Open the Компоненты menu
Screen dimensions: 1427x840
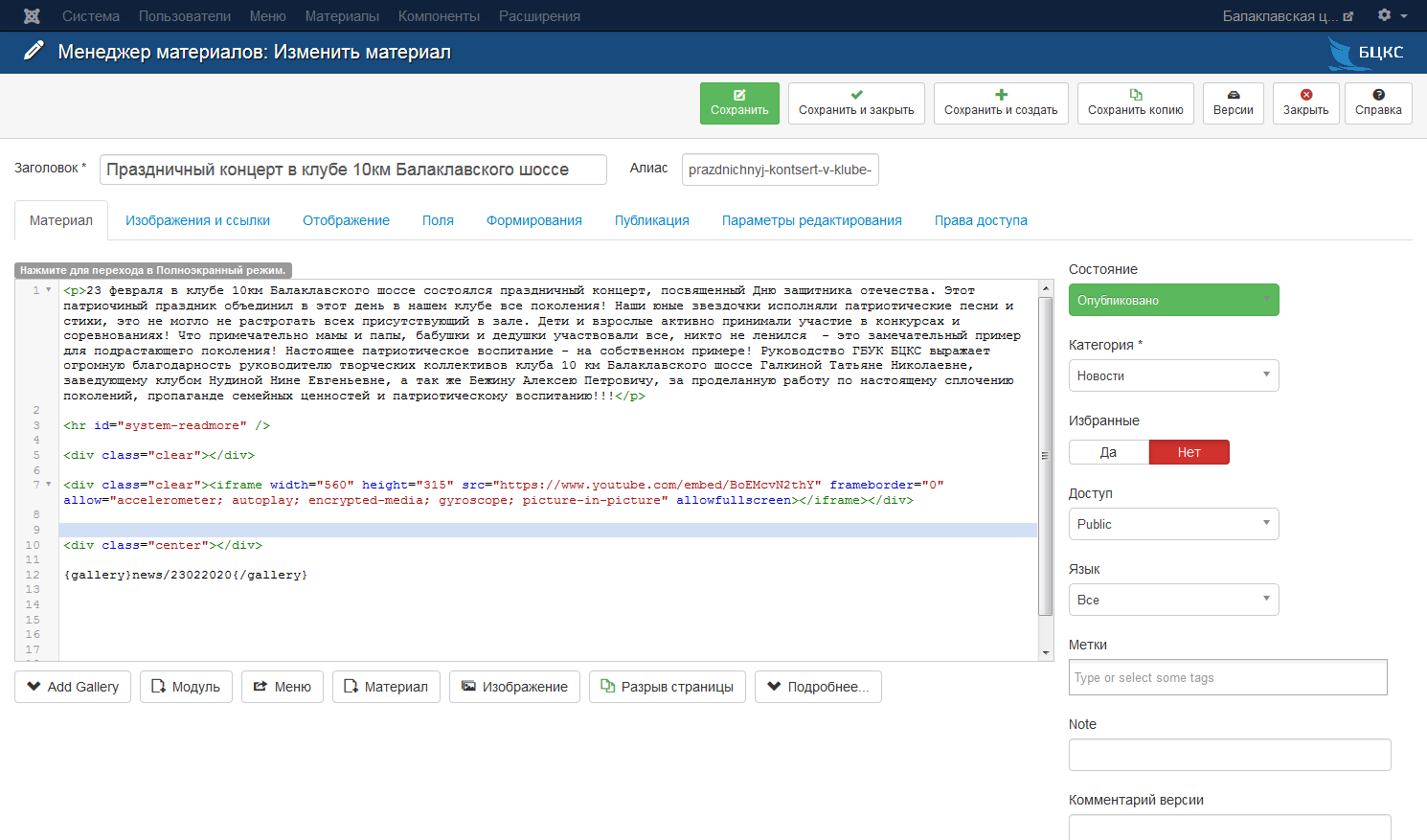440,16
